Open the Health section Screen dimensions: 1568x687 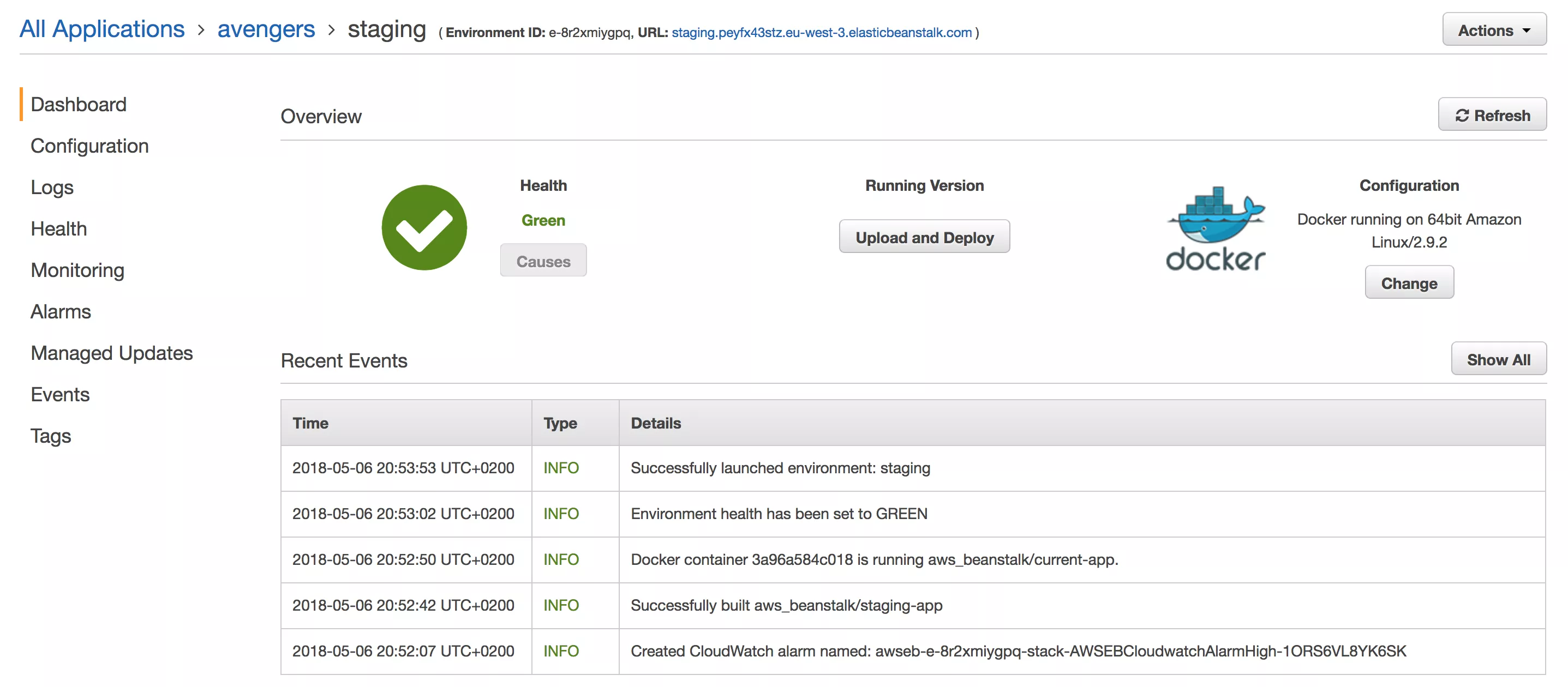point(58,228)
